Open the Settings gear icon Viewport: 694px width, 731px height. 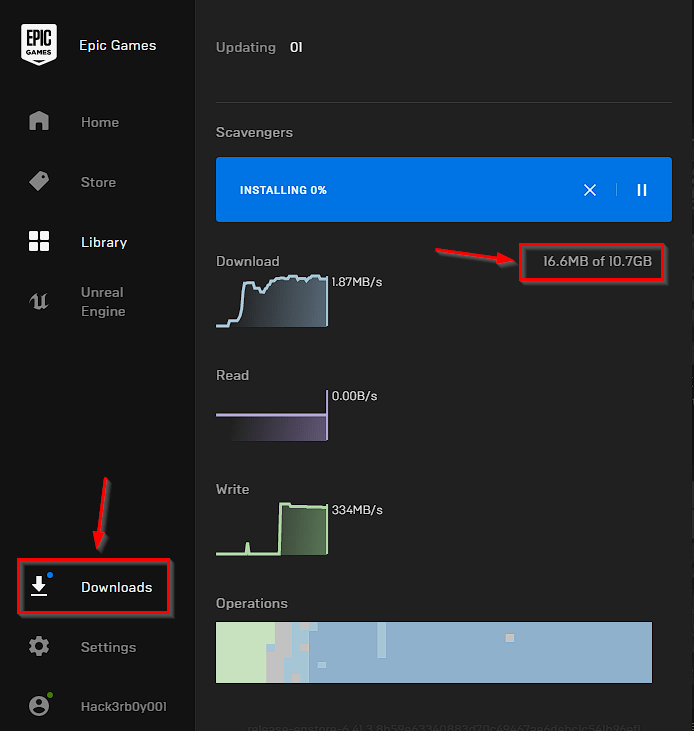[x=39, y=647]
